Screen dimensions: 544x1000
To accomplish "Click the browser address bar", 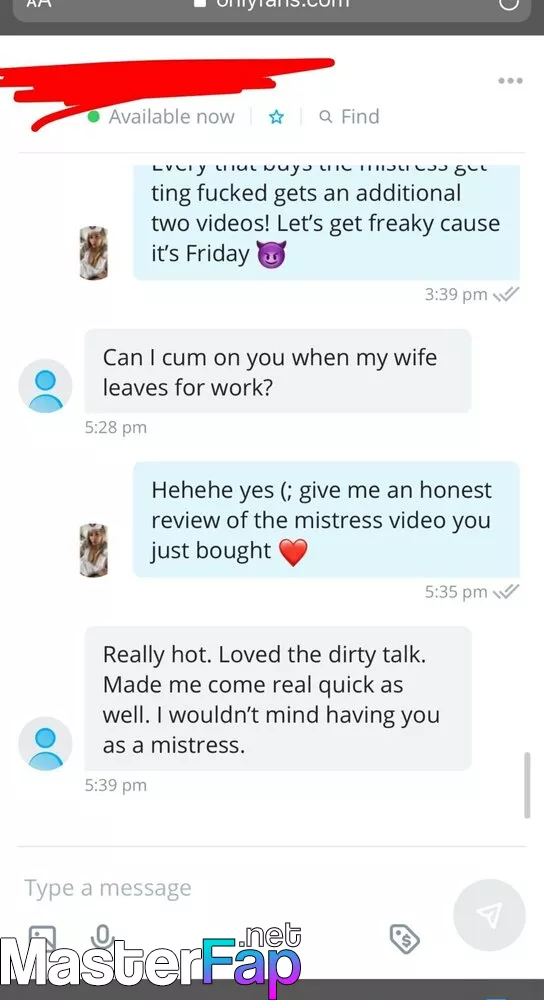I will (x=272, y=8).
